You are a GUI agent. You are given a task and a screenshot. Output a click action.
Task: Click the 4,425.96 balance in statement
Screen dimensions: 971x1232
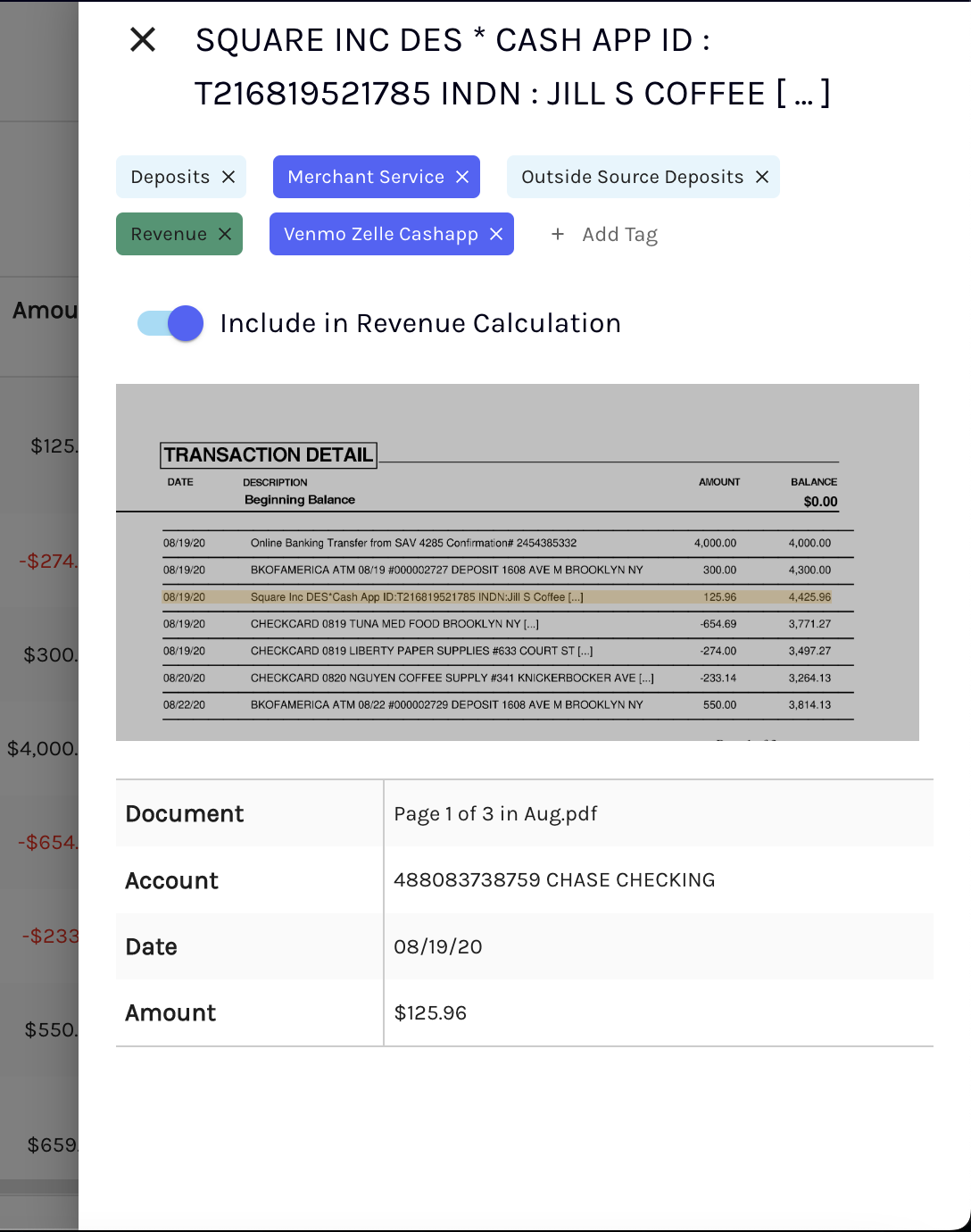pyautogui.click(x=809, y=597)
